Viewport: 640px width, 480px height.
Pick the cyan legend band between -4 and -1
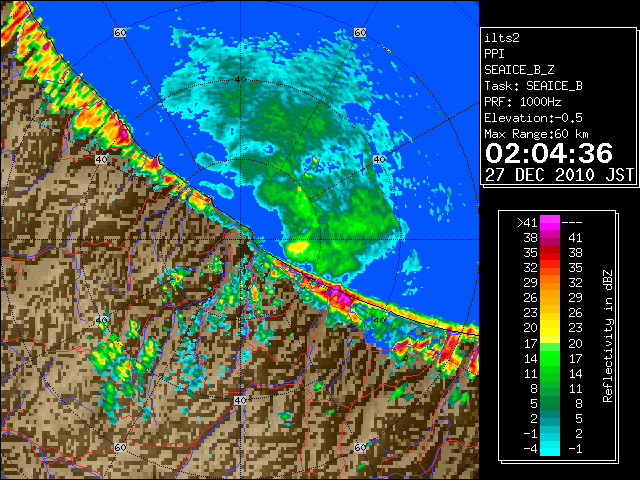tap(550, 449)
